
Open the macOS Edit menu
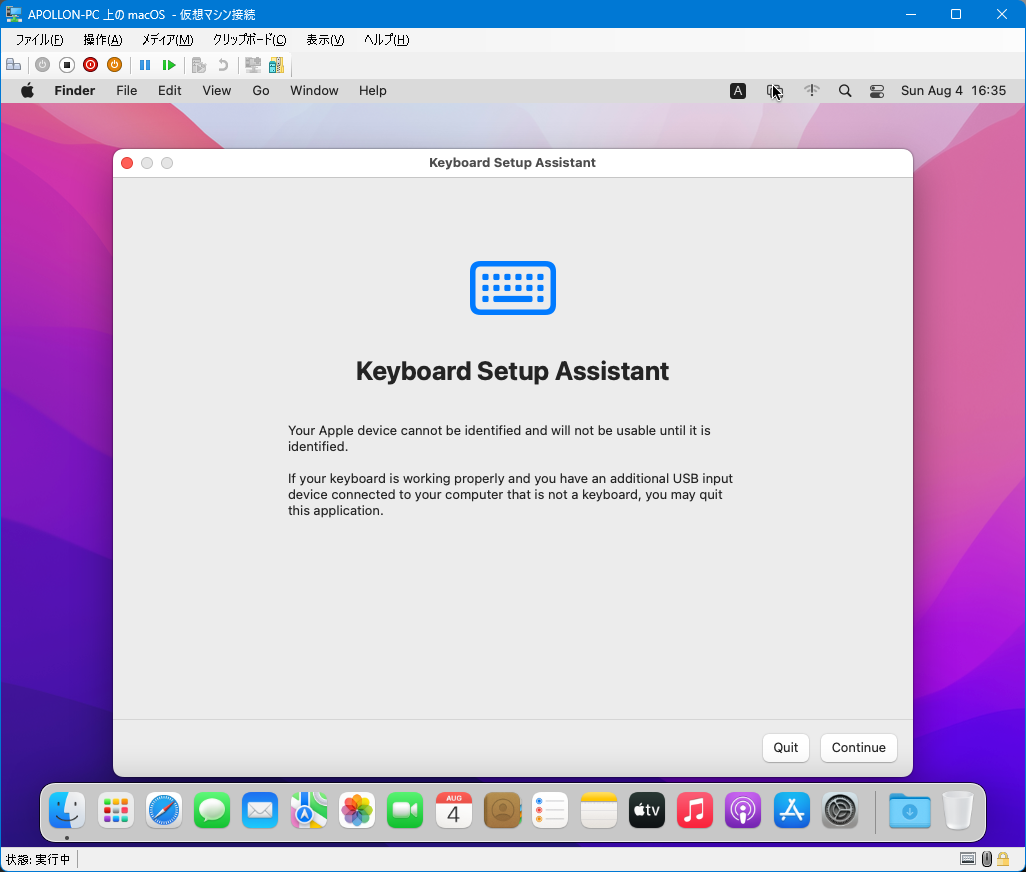tap(169, 91)
